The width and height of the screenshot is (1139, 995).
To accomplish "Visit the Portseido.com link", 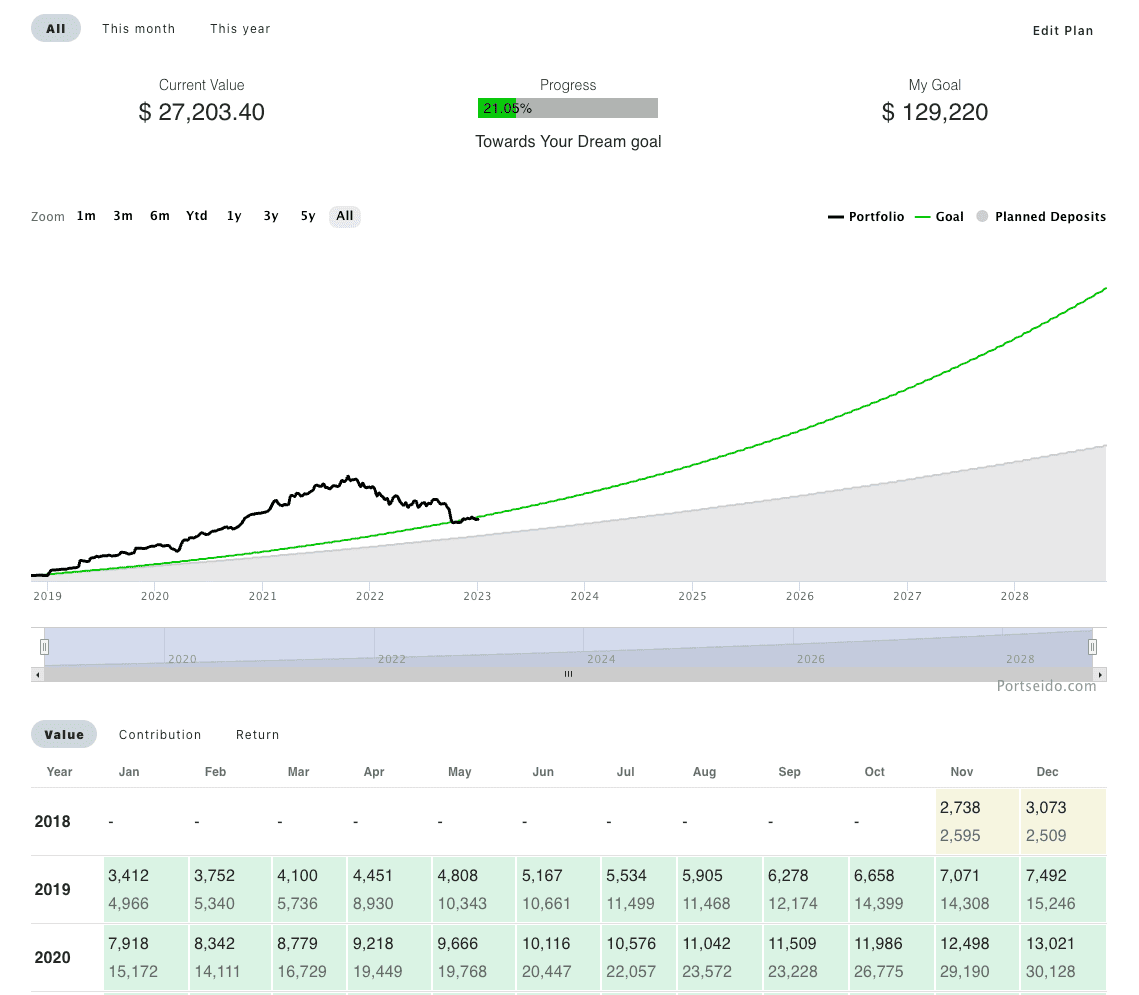I will coord(1047,686).
